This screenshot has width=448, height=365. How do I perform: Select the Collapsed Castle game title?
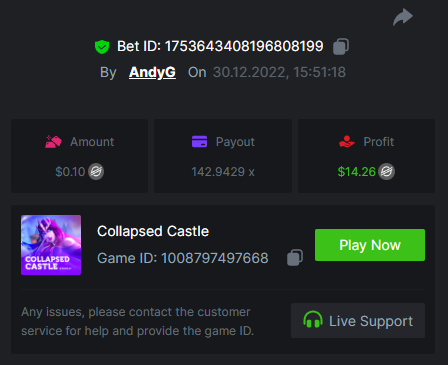pyautogui.click(x=153, y=231)
